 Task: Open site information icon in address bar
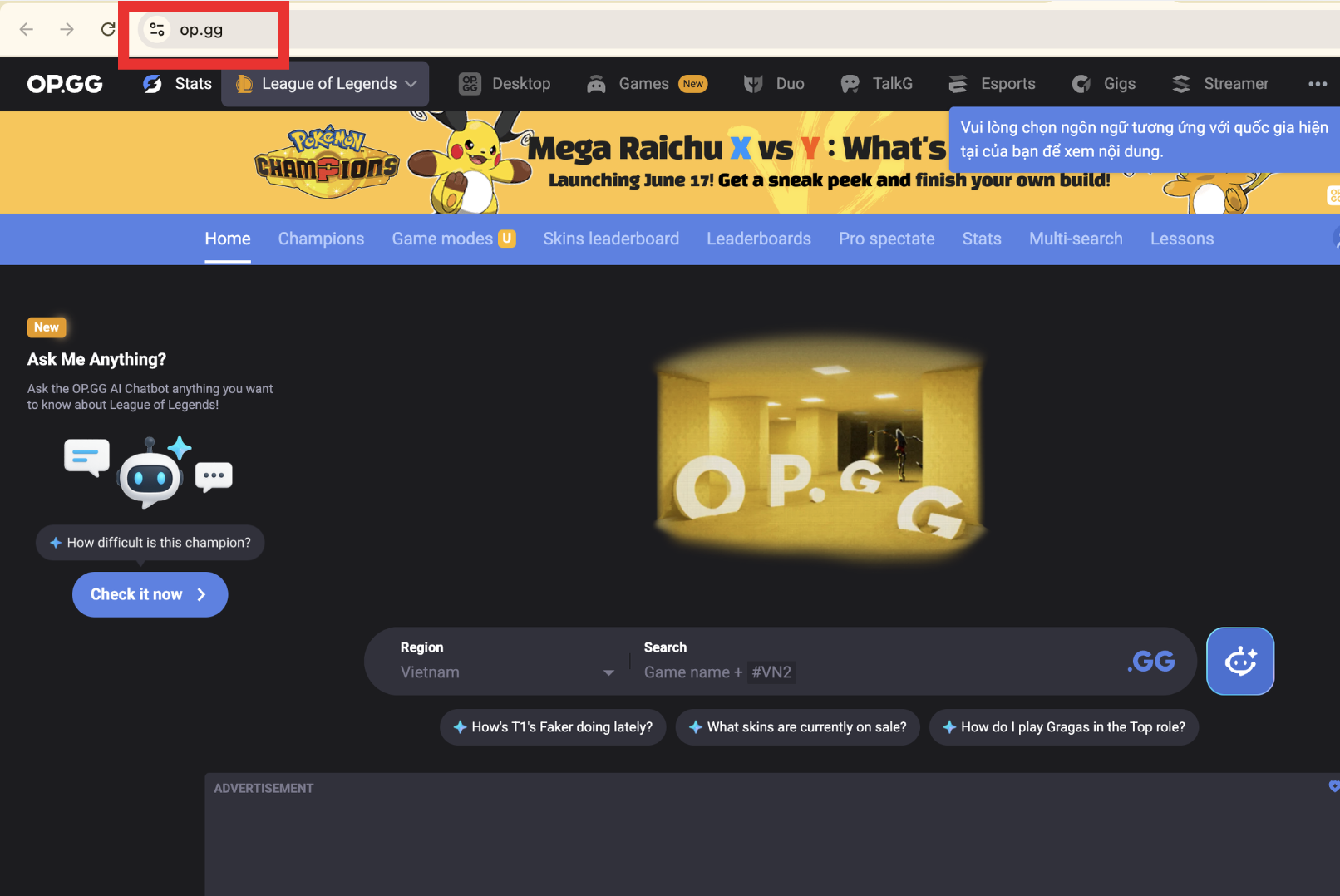coord(156,30)
